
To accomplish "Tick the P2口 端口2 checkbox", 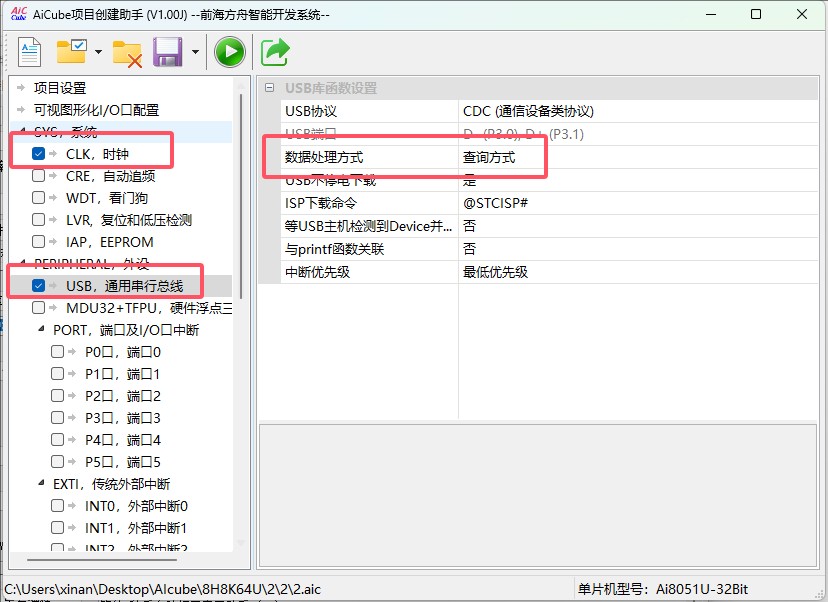I will click(x=58, y=396).
